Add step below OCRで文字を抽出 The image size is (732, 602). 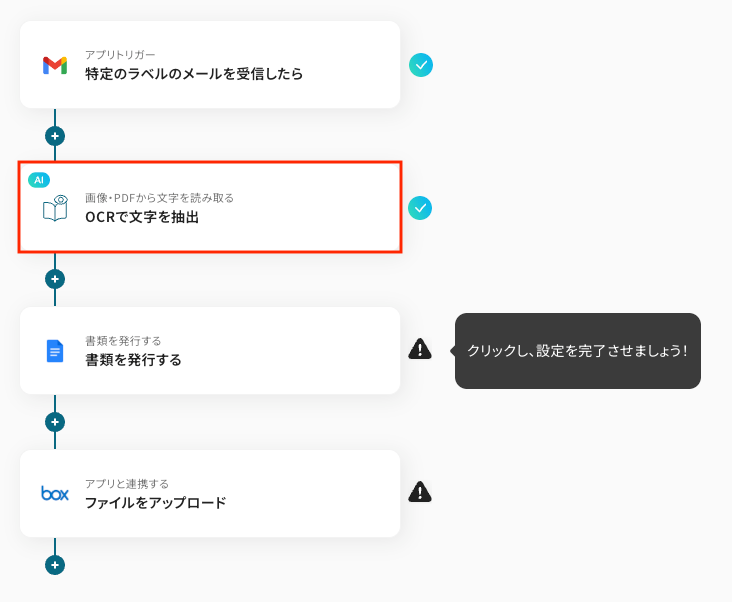55,279
